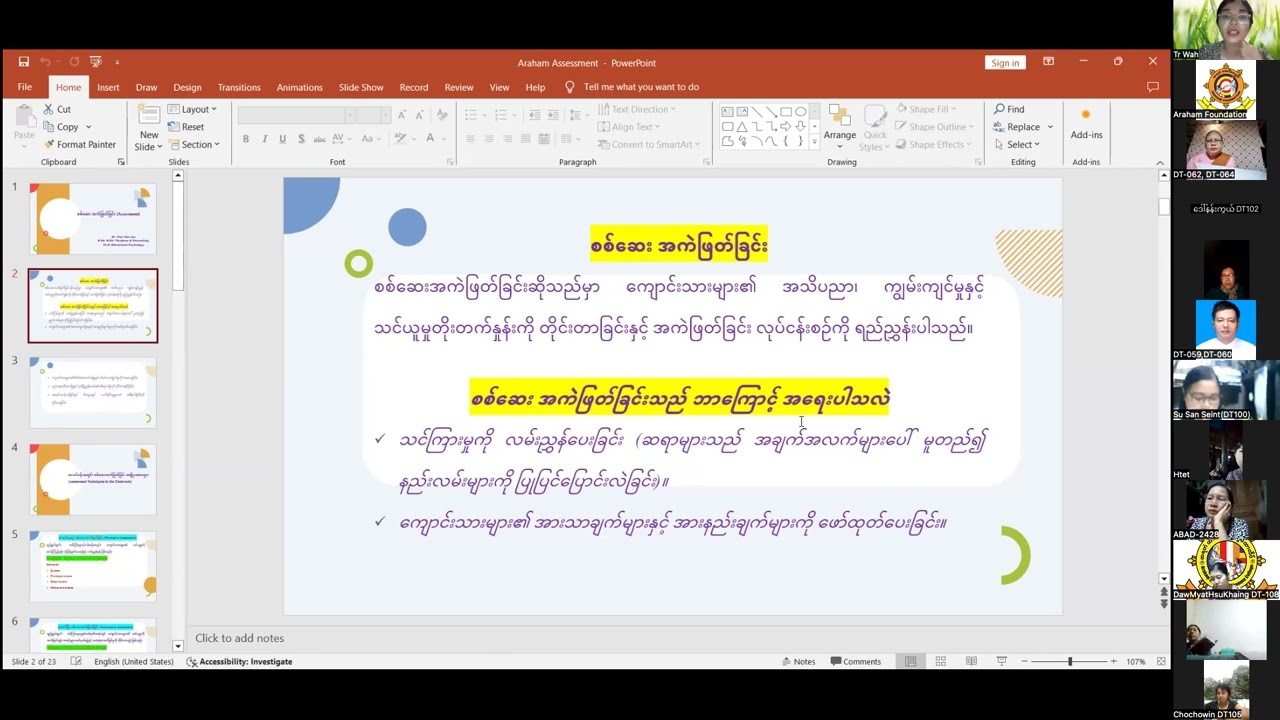Open the Review tab
1280x720 pixels.
(x=459, y=87)
